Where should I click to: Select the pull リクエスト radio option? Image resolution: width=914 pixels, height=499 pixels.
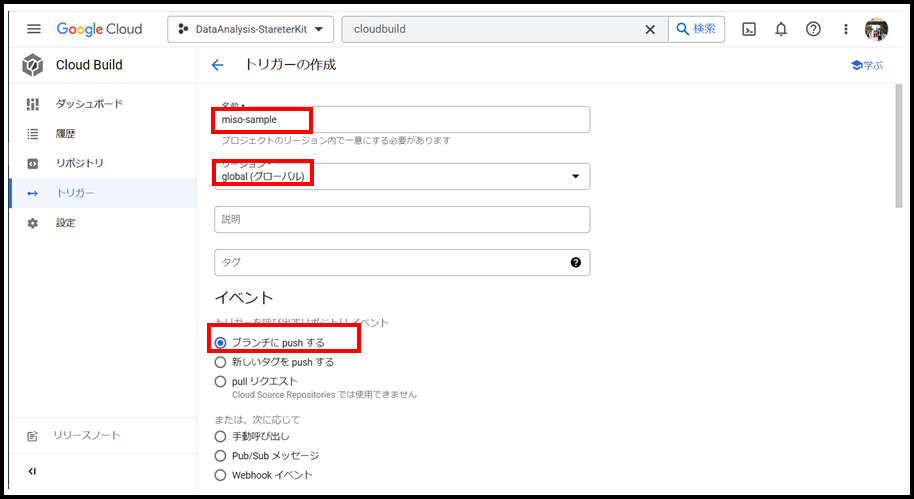pyautogui.click(x=221, y=381)
